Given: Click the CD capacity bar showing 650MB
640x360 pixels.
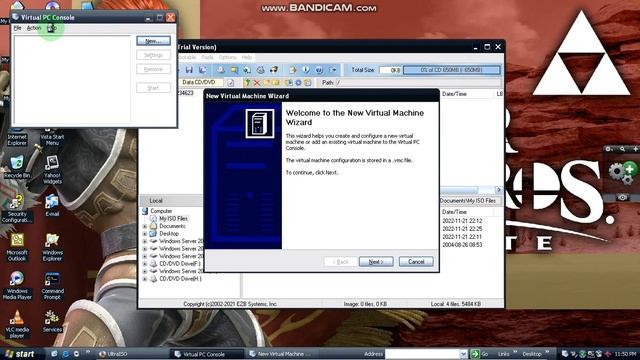Looking at the screenshot, I should 451,70.
